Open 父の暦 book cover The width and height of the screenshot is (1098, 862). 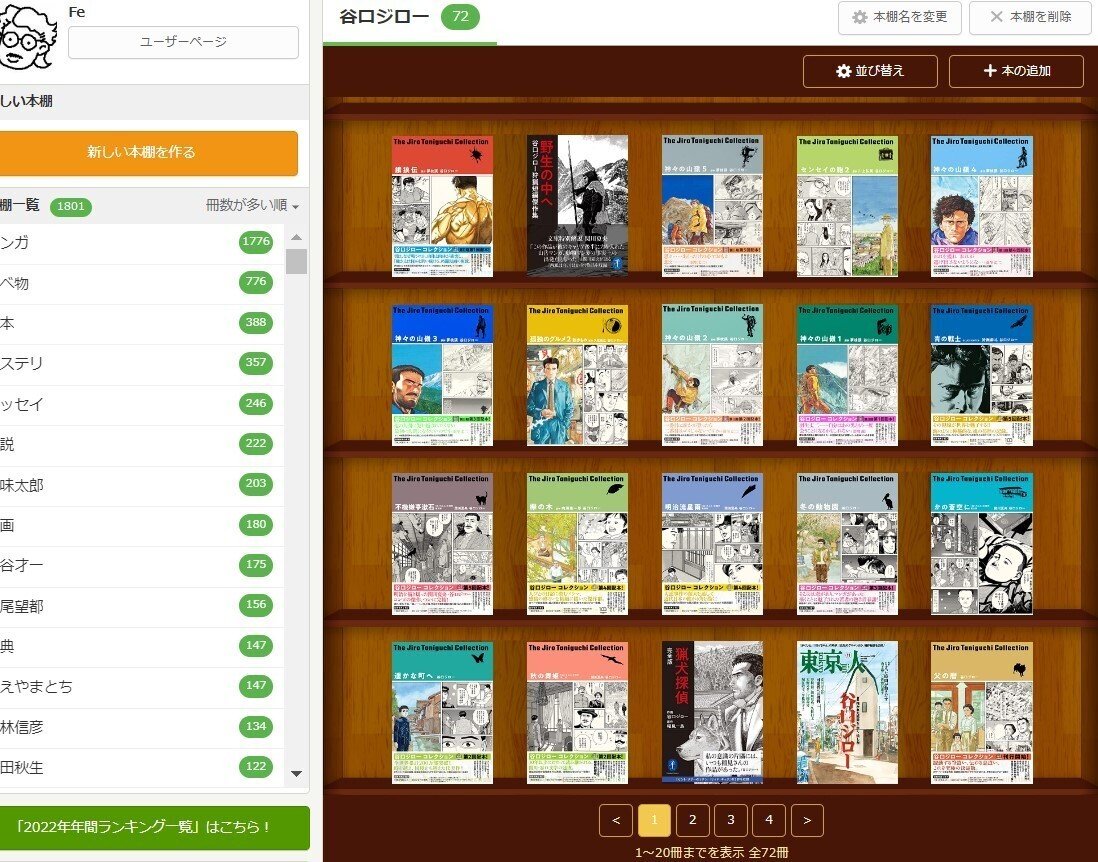(982, 713)
